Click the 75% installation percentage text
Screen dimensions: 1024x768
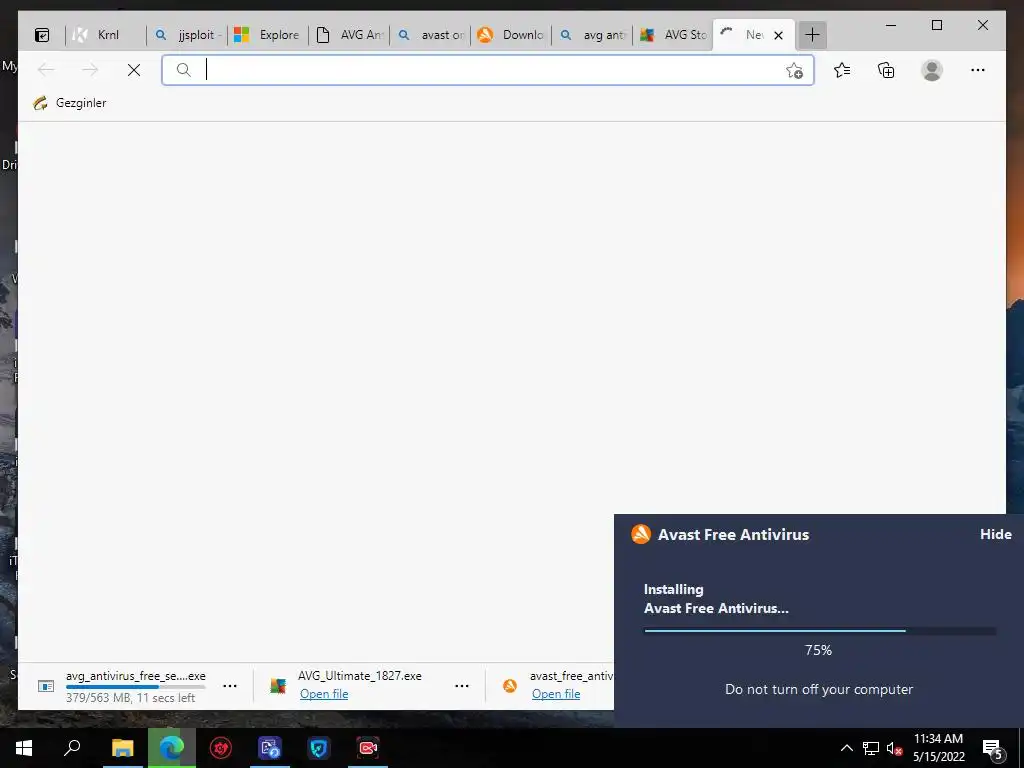point(818,650)
